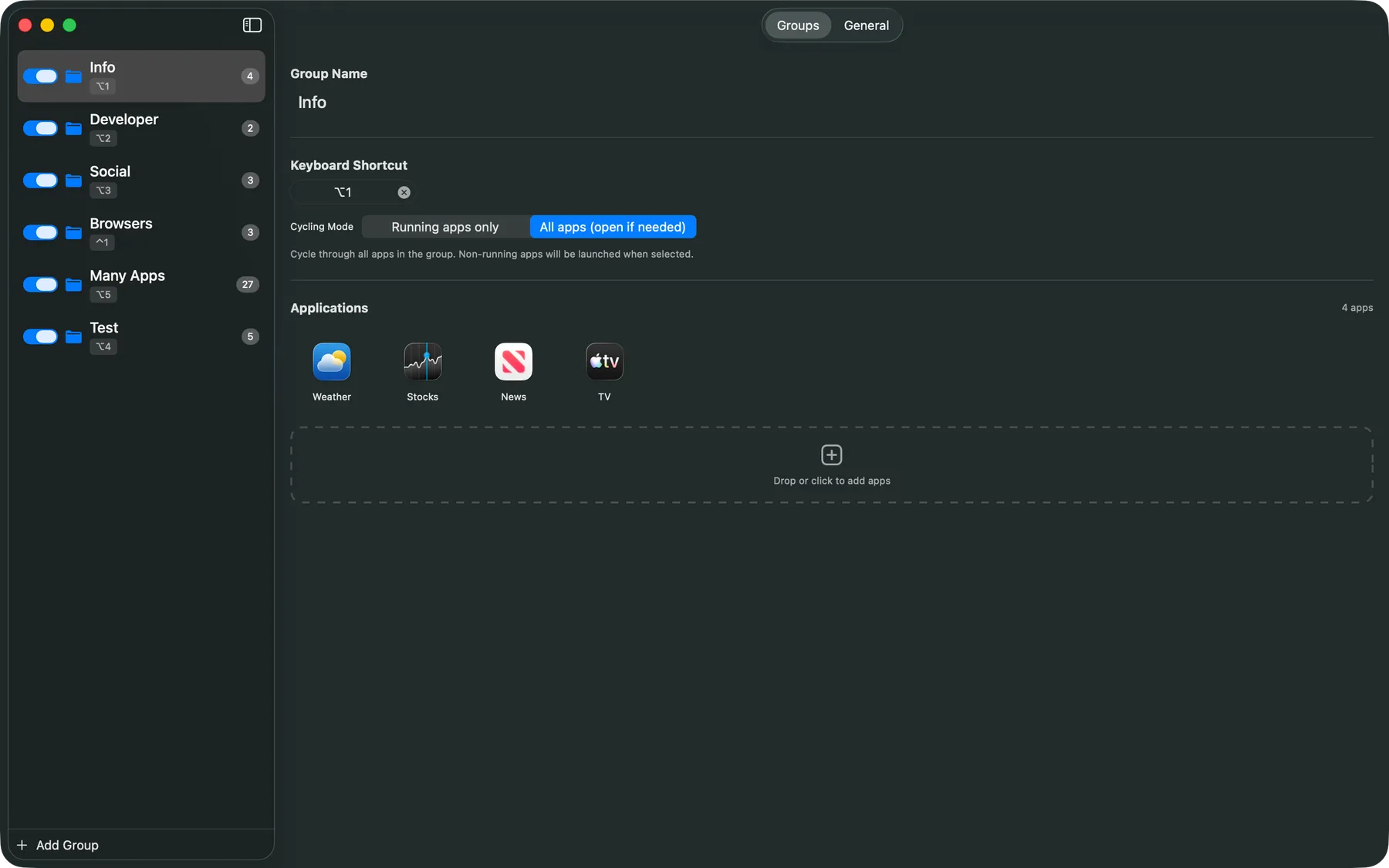
Task: Choose Running apps only cycling mode
Action: [x=445, y=227]
